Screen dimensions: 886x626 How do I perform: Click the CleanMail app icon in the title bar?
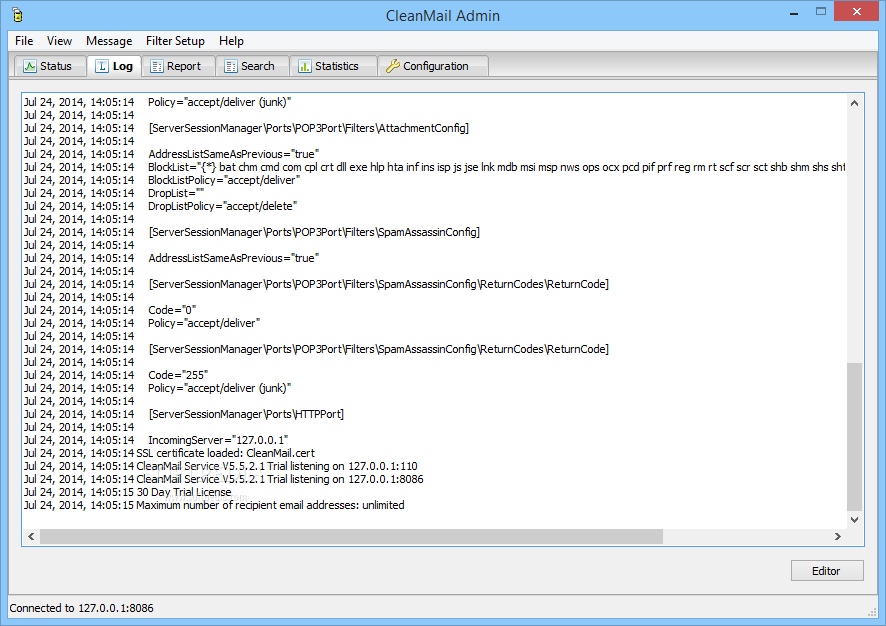17,15
